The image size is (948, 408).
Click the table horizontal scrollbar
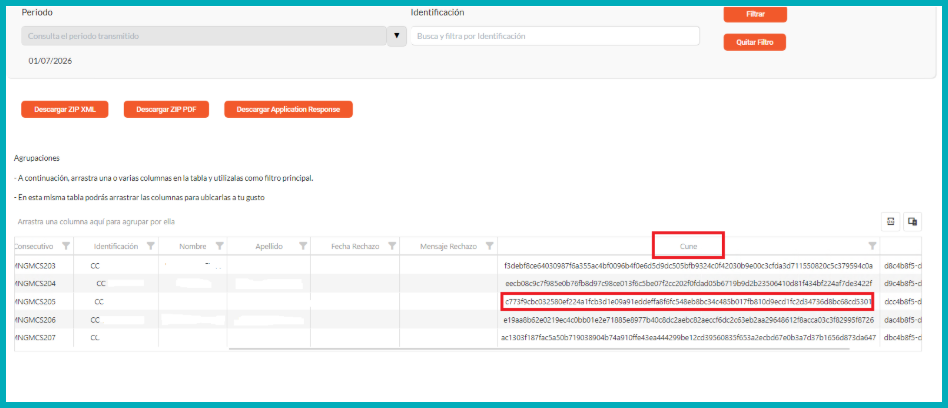(539, 349)
